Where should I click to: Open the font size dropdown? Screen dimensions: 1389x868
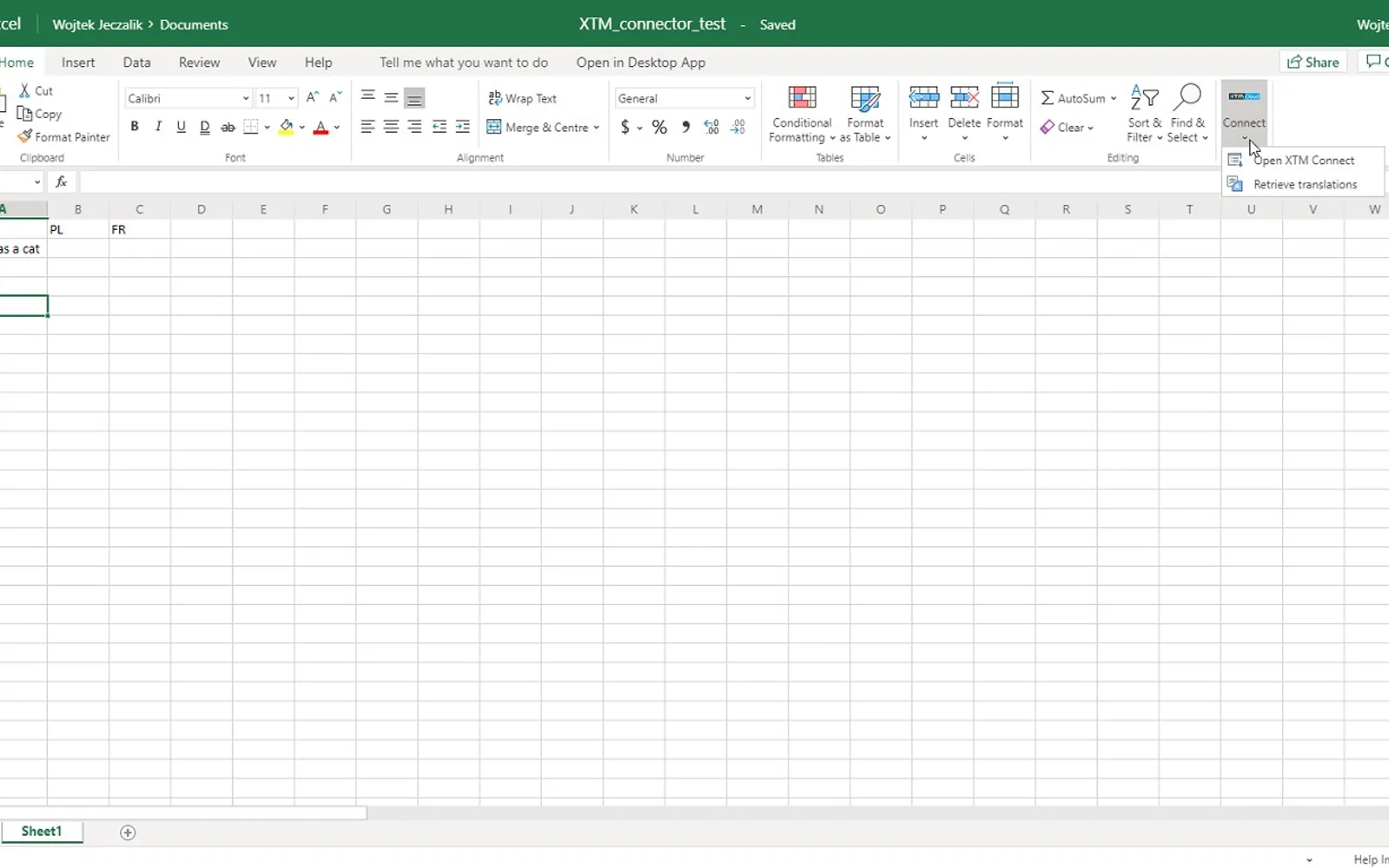[291, 98]
